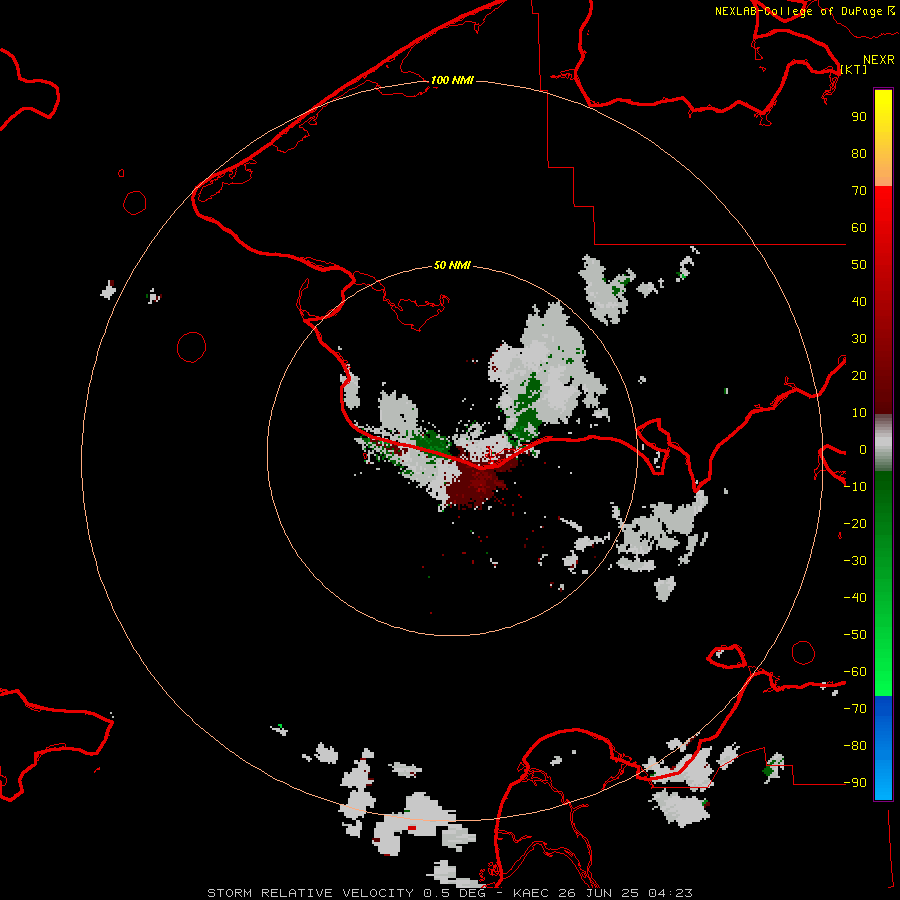Image resolution: width=900 pixels, height=900 pixels.
Task: Click the 50 NMI range ring label
Action: pos(452,265)
